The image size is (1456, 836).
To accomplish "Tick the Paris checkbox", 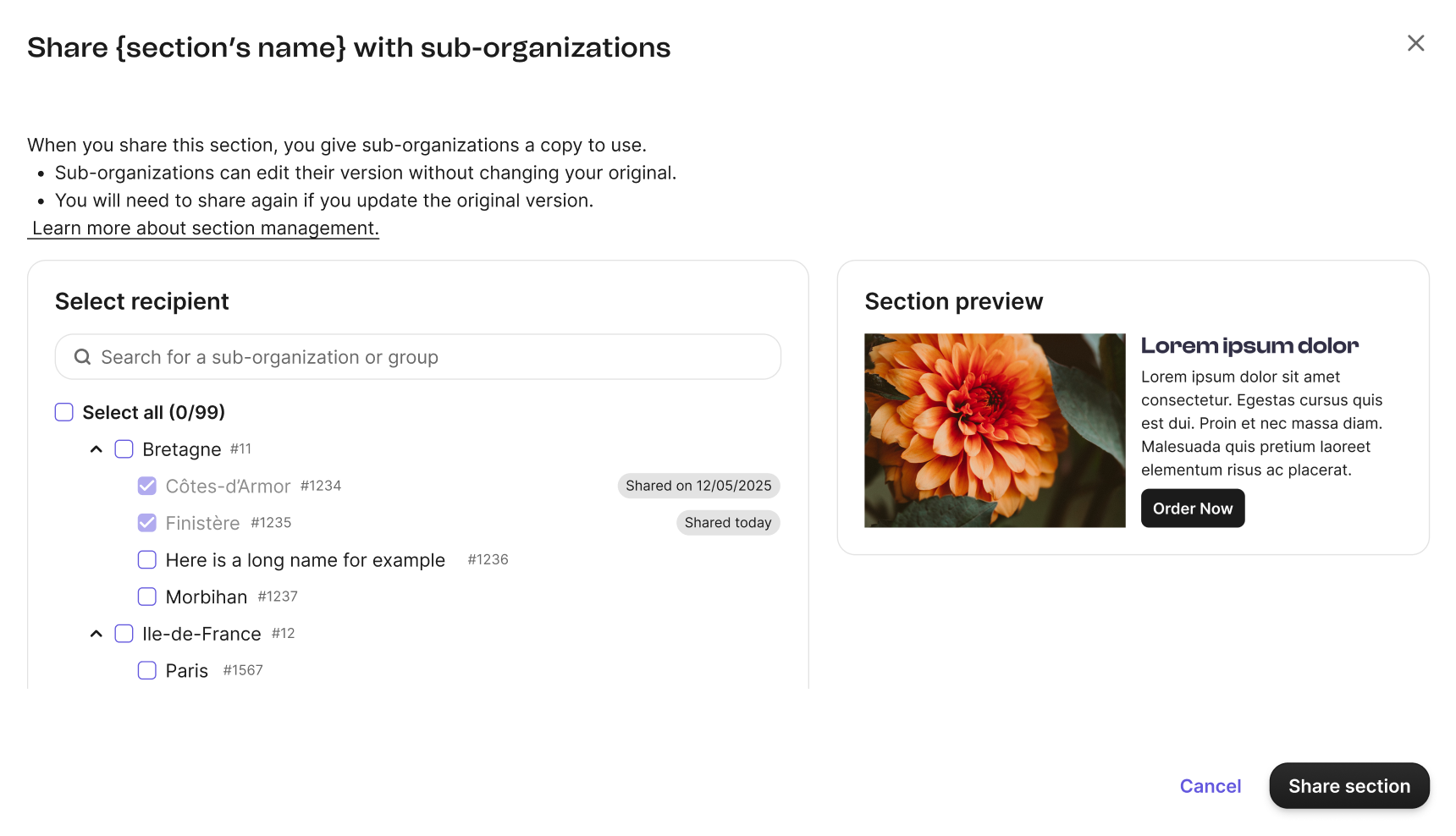I will pos(147,670).
